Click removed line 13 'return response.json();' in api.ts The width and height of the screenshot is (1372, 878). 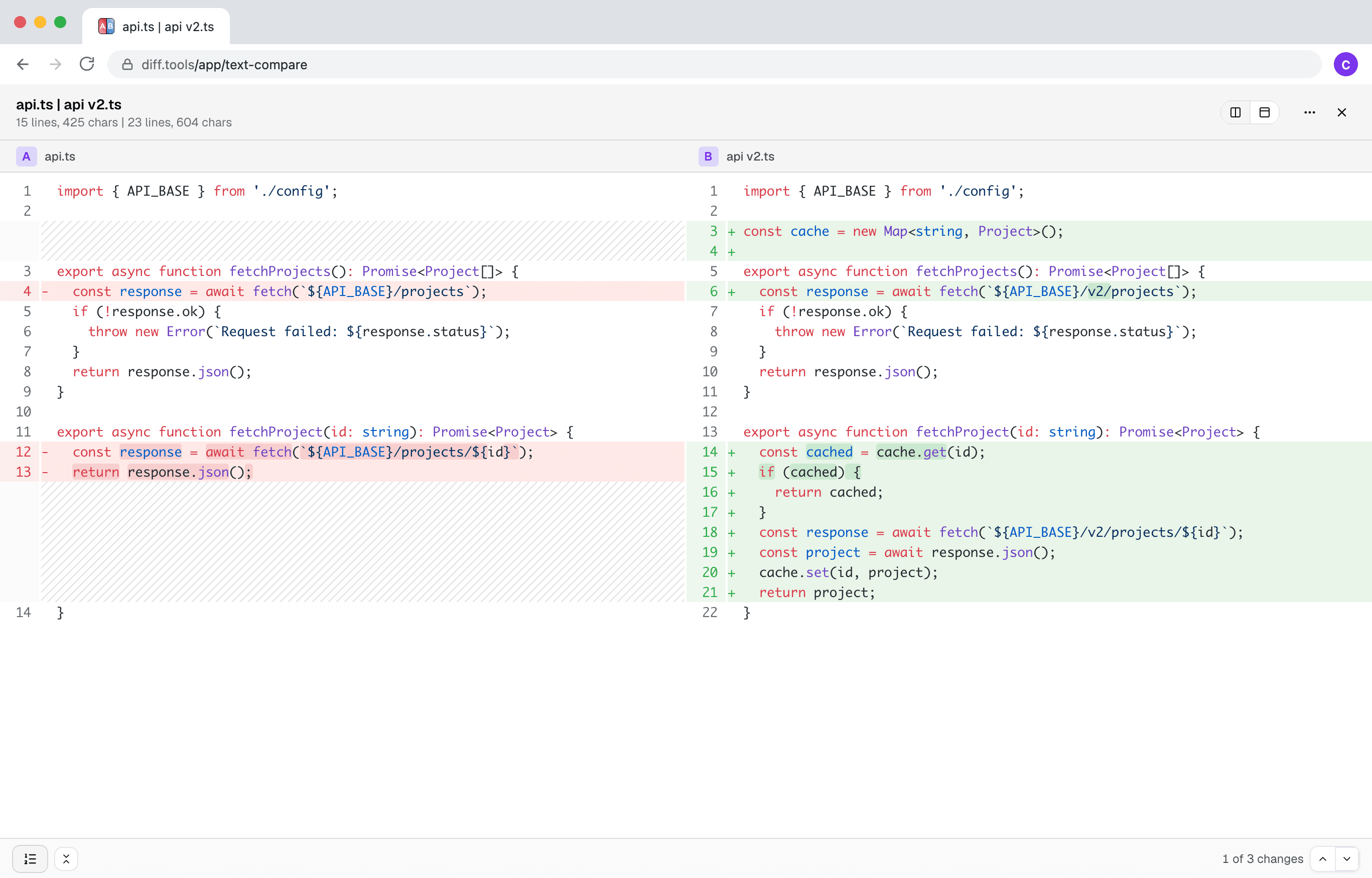coord(342,472)
